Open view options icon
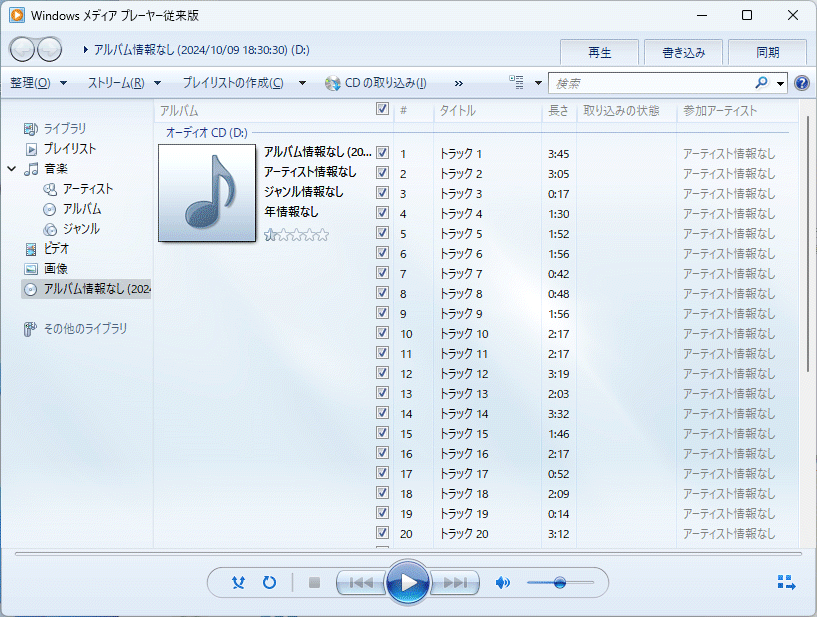Screen dimensions: 817x617 [x=516, y=82]
